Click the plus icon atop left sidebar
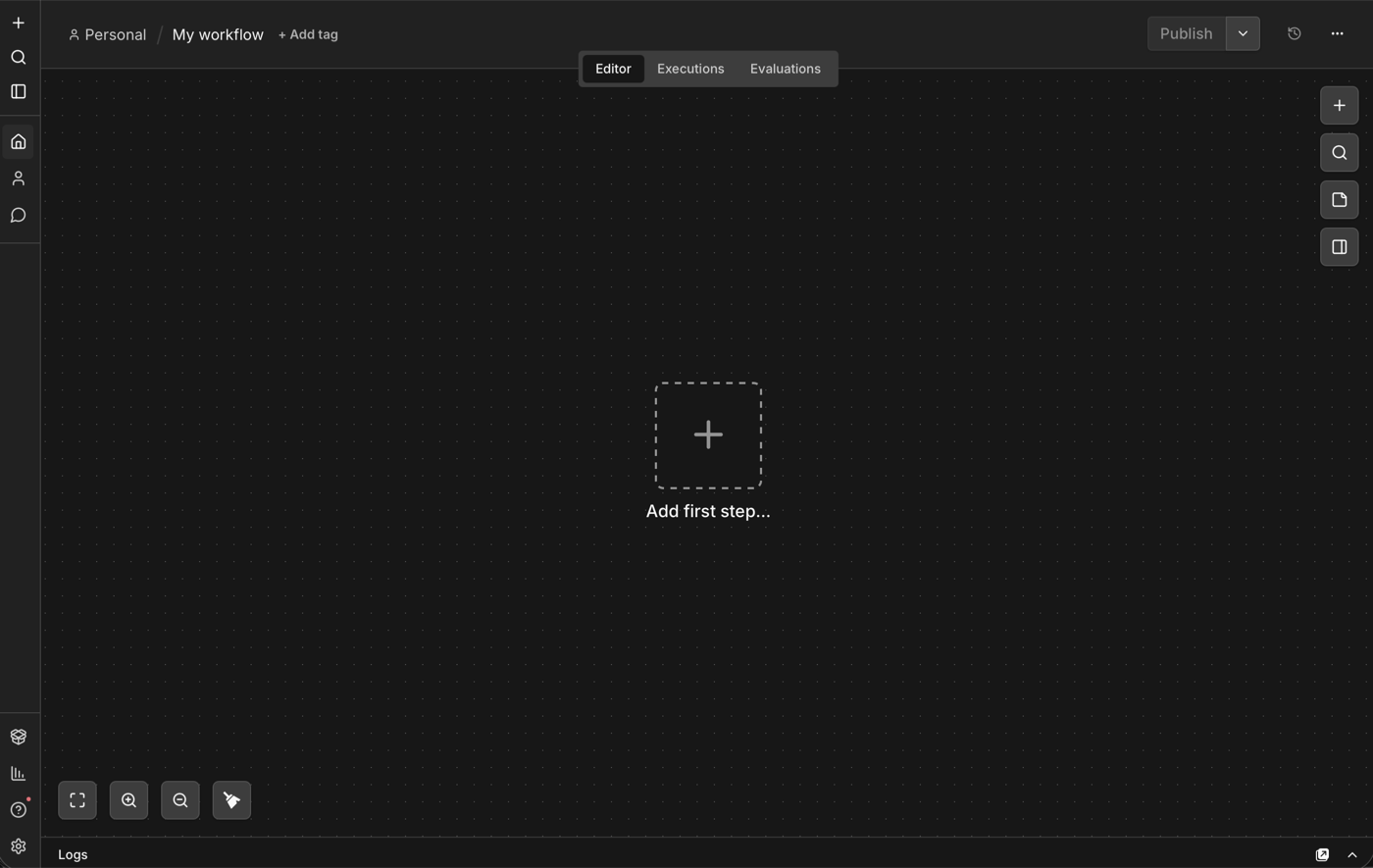 (x=18, y=23)
